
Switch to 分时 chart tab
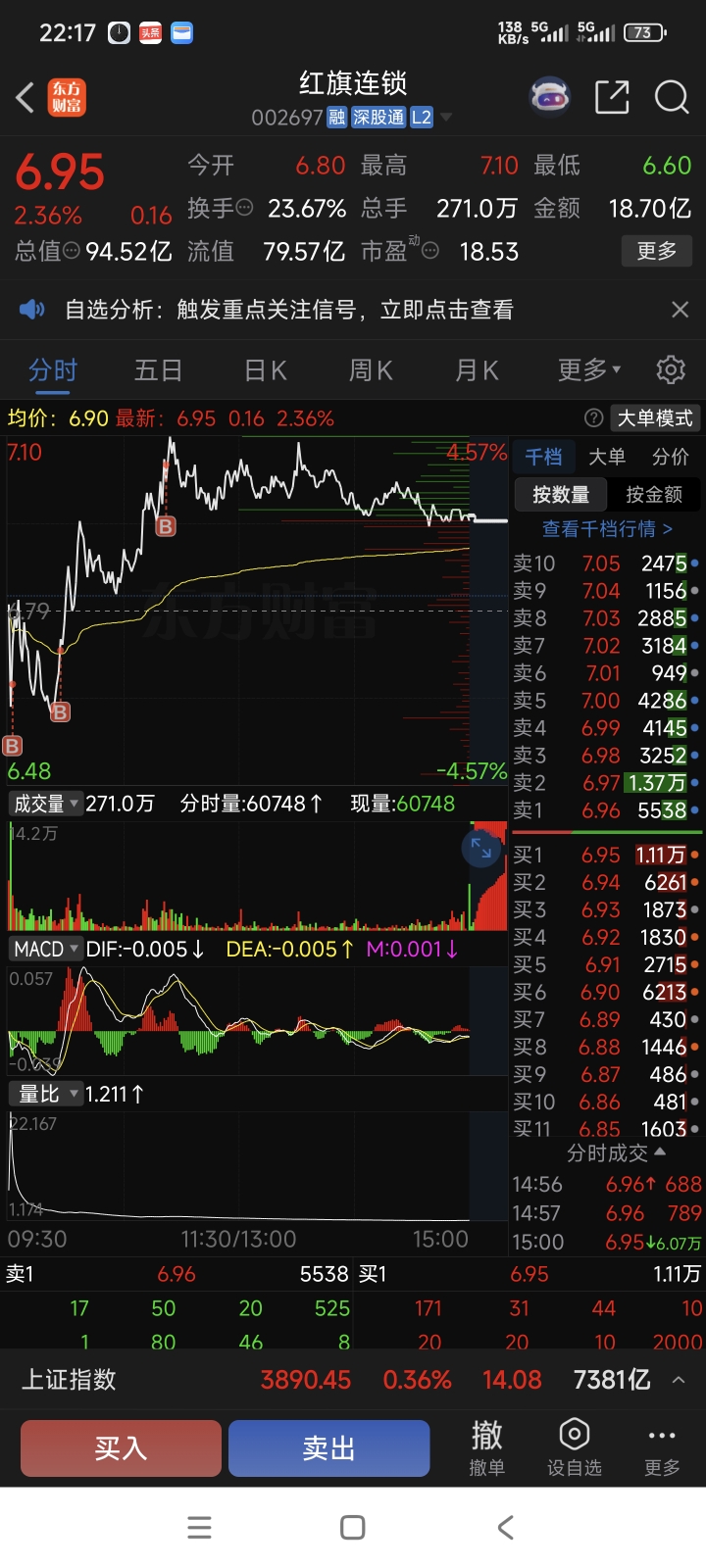point(53,369)
